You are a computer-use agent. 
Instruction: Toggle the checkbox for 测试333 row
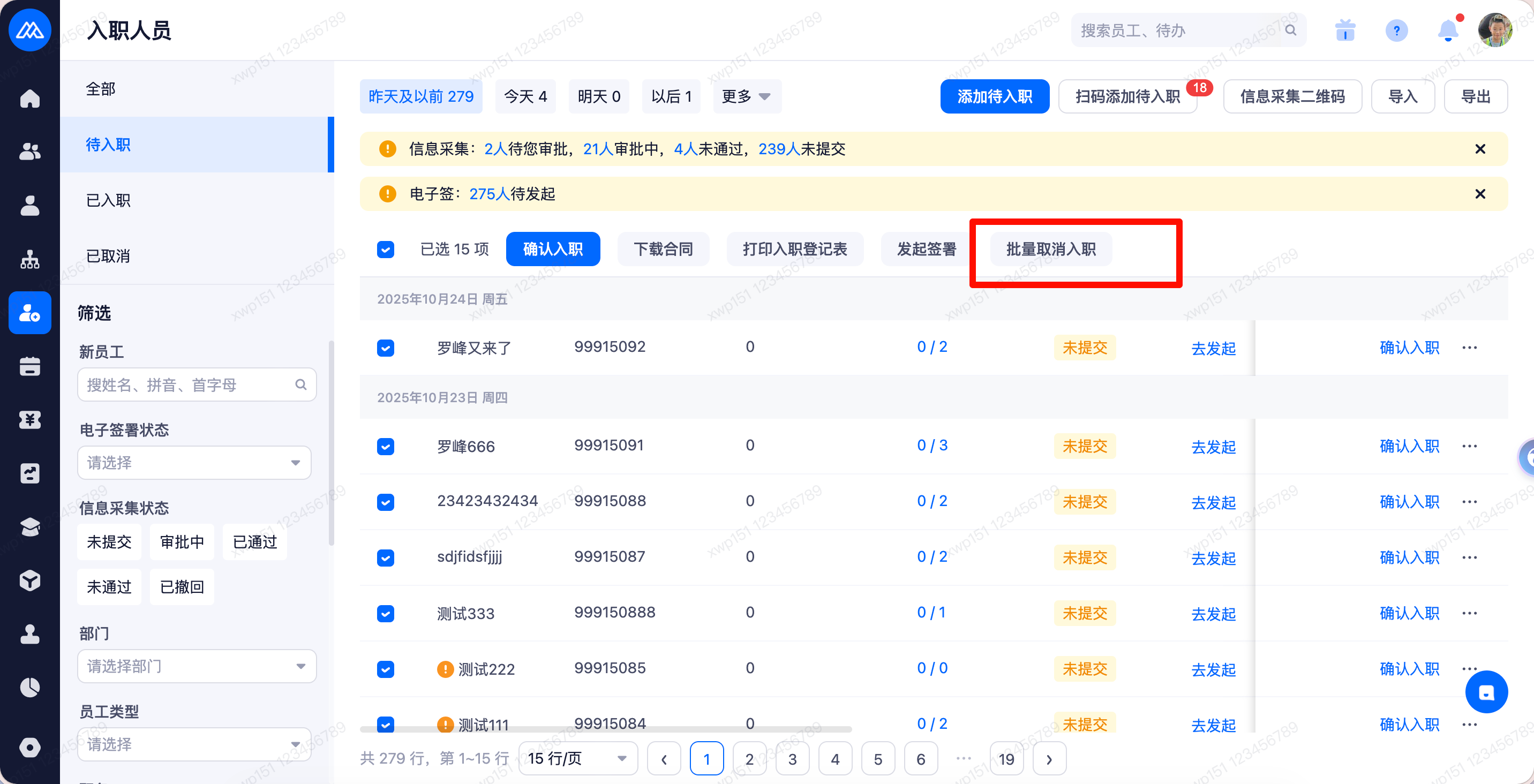tap(385, 613)
